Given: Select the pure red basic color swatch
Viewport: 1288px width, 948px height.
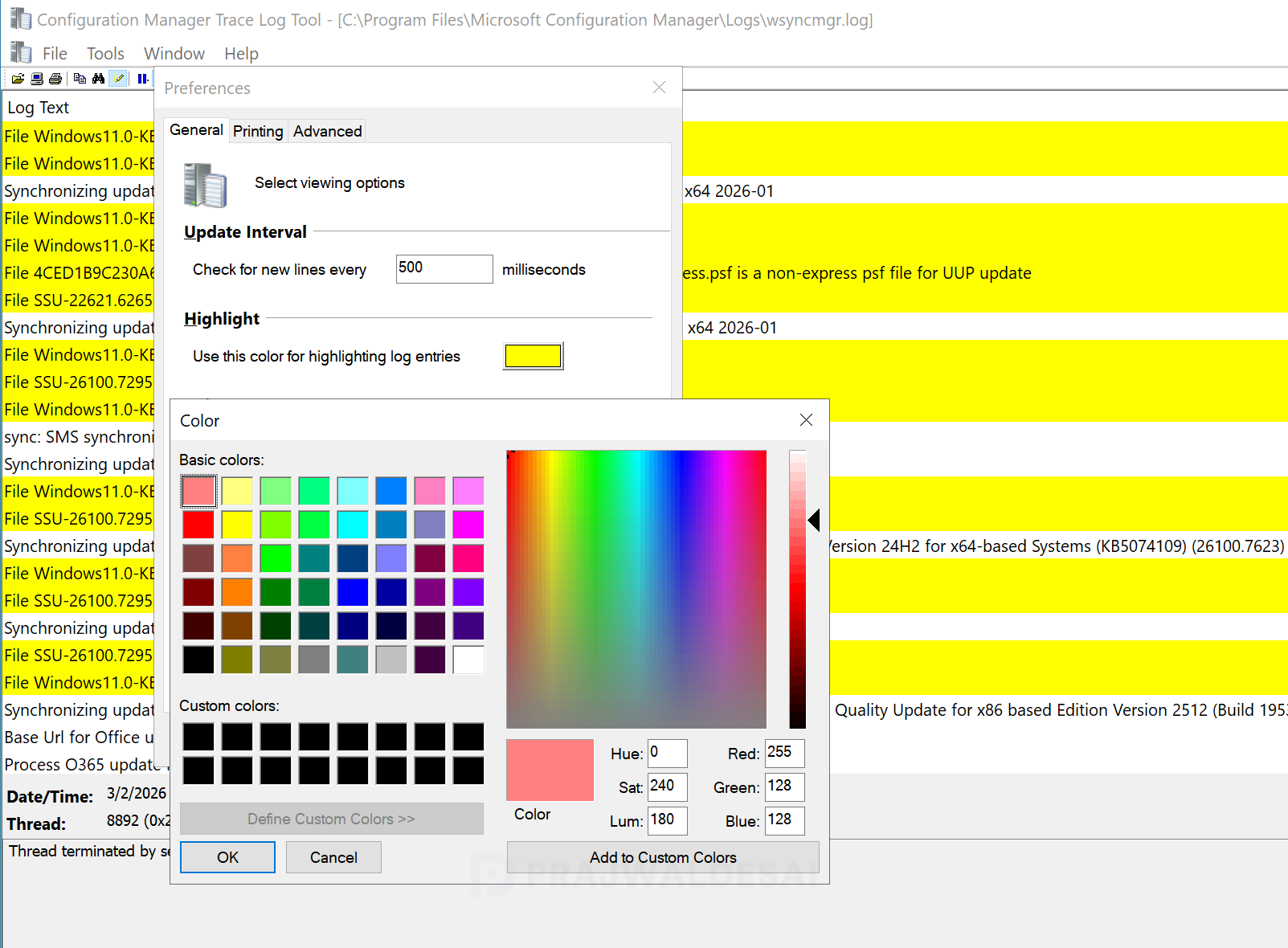Looking at the screenshot, I should (x=198, y=525).
